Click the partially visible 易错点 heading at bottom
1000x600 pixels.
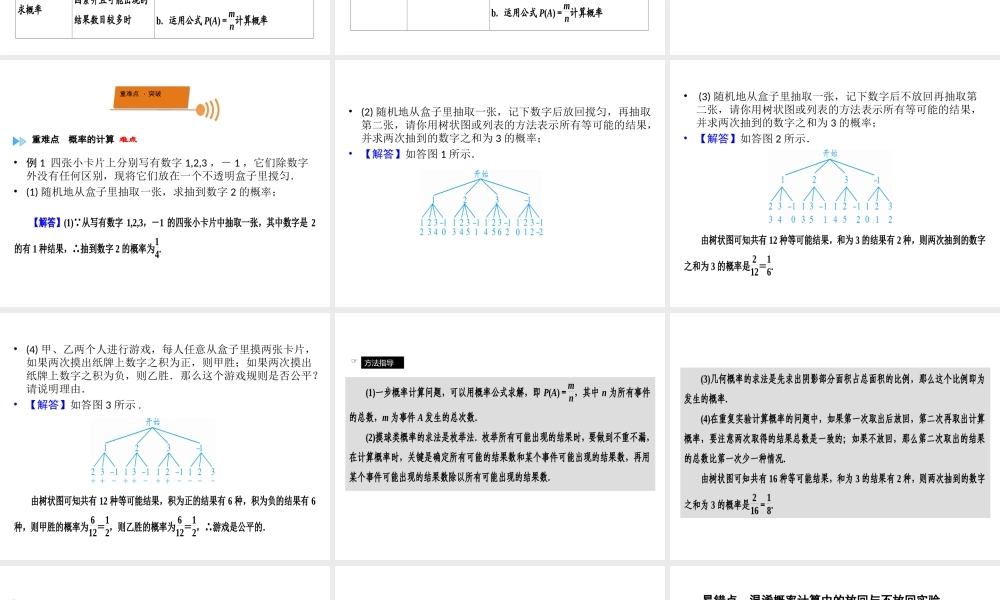(821, 597)
